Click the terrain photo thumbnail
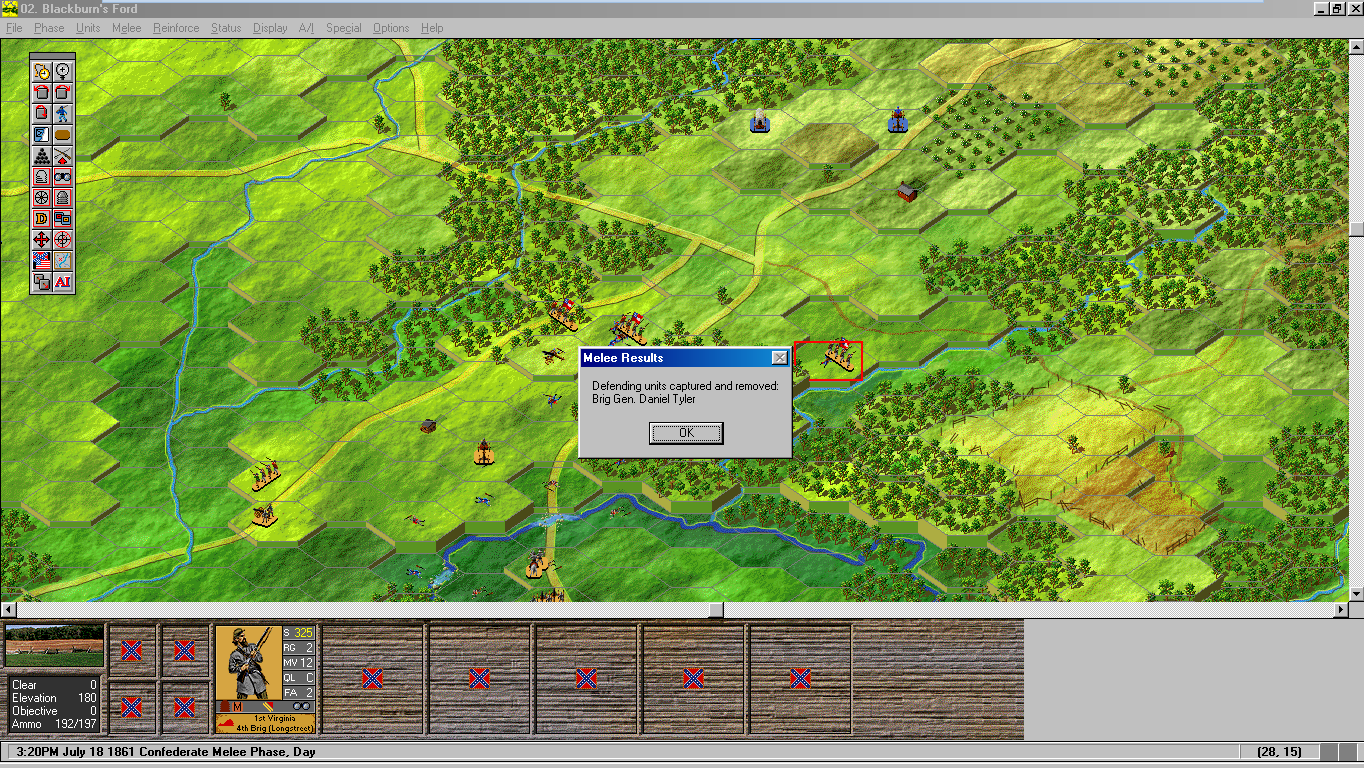Screen dimensions: 1364x768 (54, 646)
